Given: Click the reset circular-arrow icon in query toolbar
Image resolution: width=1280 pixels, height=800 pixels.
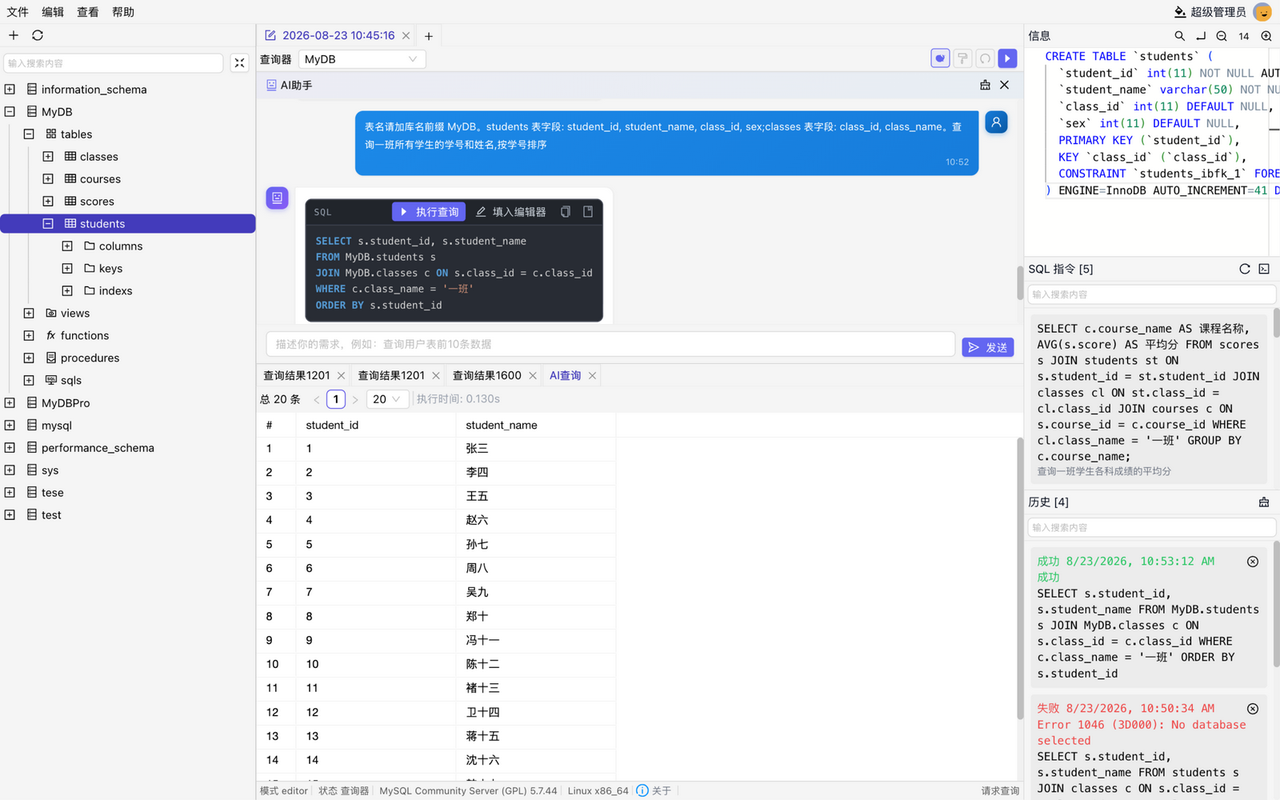Looking at the screenshot, I should coord(985,59).
